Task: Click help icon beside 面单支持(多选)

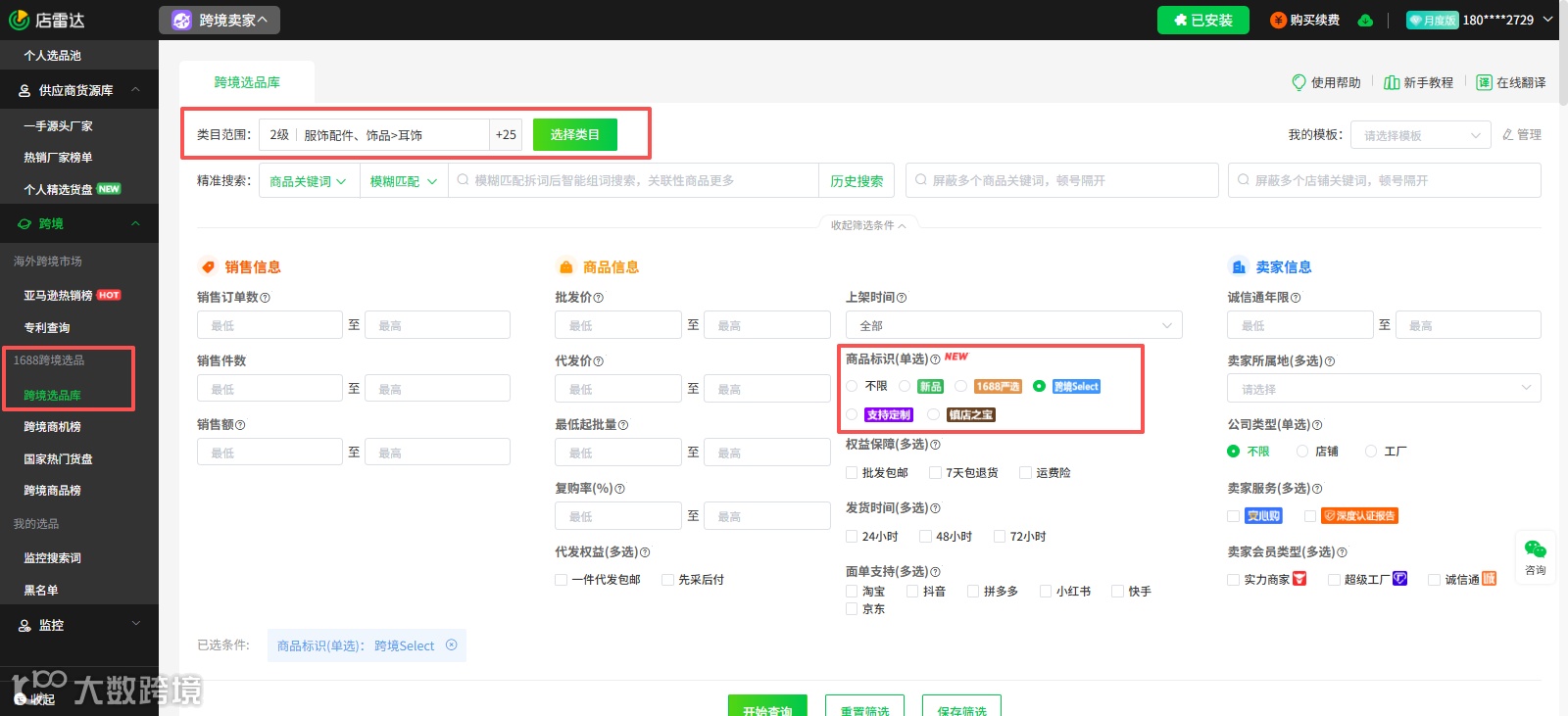Action: coord(935,572)
